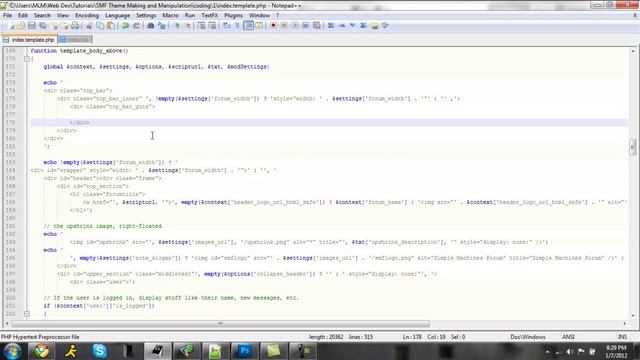The width and height of the screenshot is (640, 360).
Task: Open Find with the binoculars icon
Action: pyautogui.click(x=150, y=26)
